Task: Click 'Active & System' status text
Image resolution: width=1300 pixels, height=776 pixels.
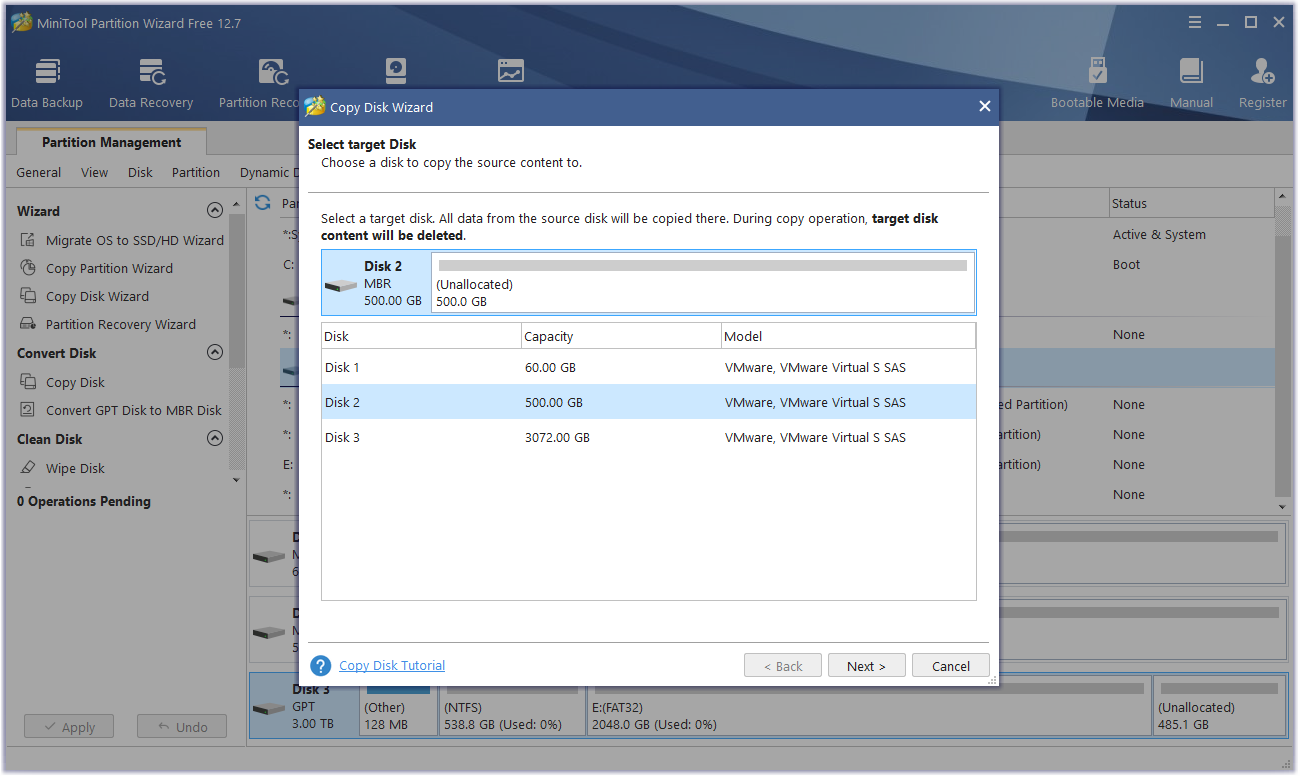Action: [x=1159, y=234]
